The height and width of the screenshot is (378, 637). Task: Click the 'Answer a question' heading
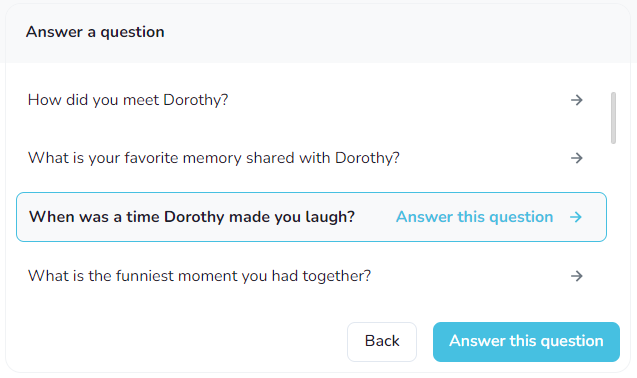(95, 32)
